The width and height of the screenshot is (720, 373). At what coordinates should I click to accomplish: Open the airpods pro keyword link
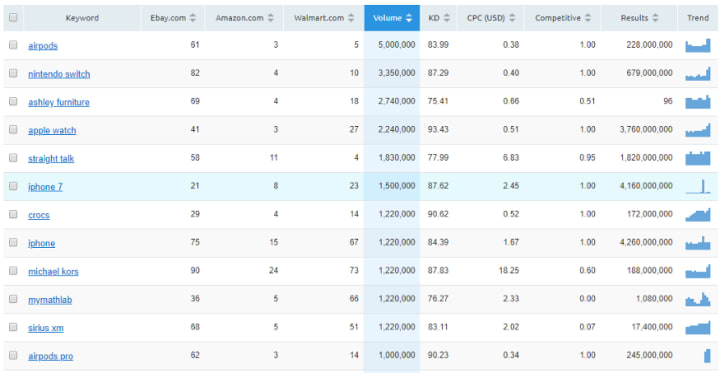click(x=51, y=356)
